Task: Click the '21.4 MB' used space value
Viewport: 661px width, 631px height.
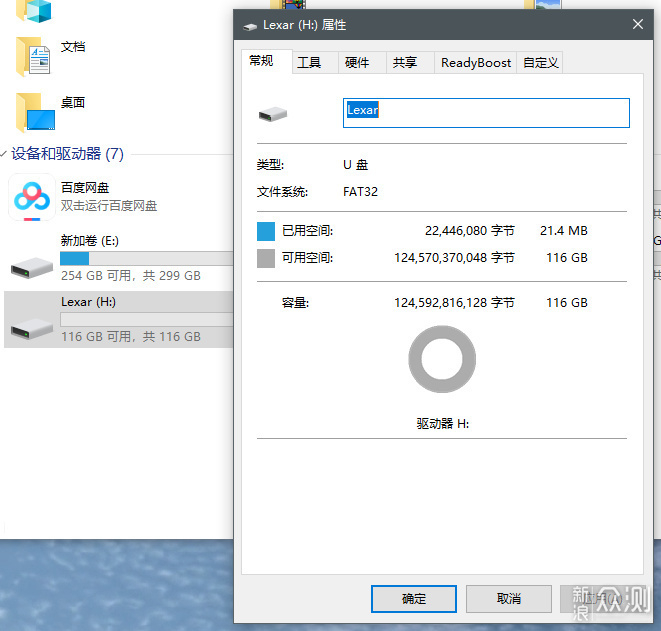Action: pyautogui.click(x=564, y=231)
